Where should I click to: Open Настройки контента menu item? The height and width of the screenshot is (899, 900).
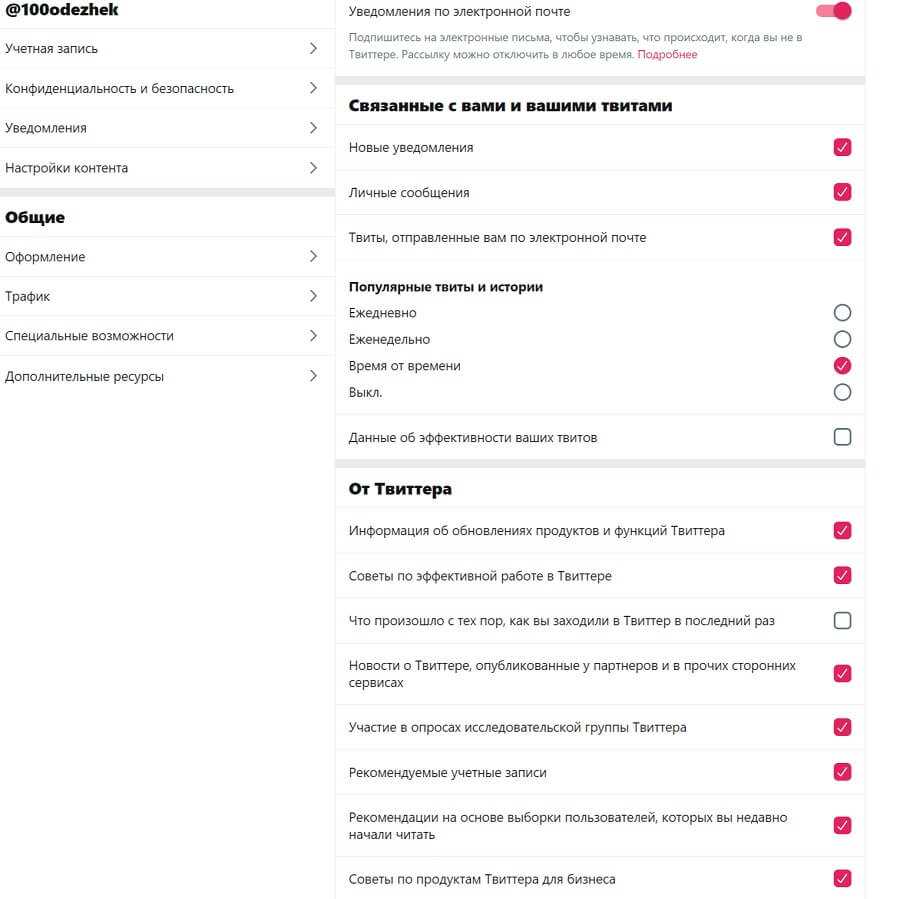[66, 168]
